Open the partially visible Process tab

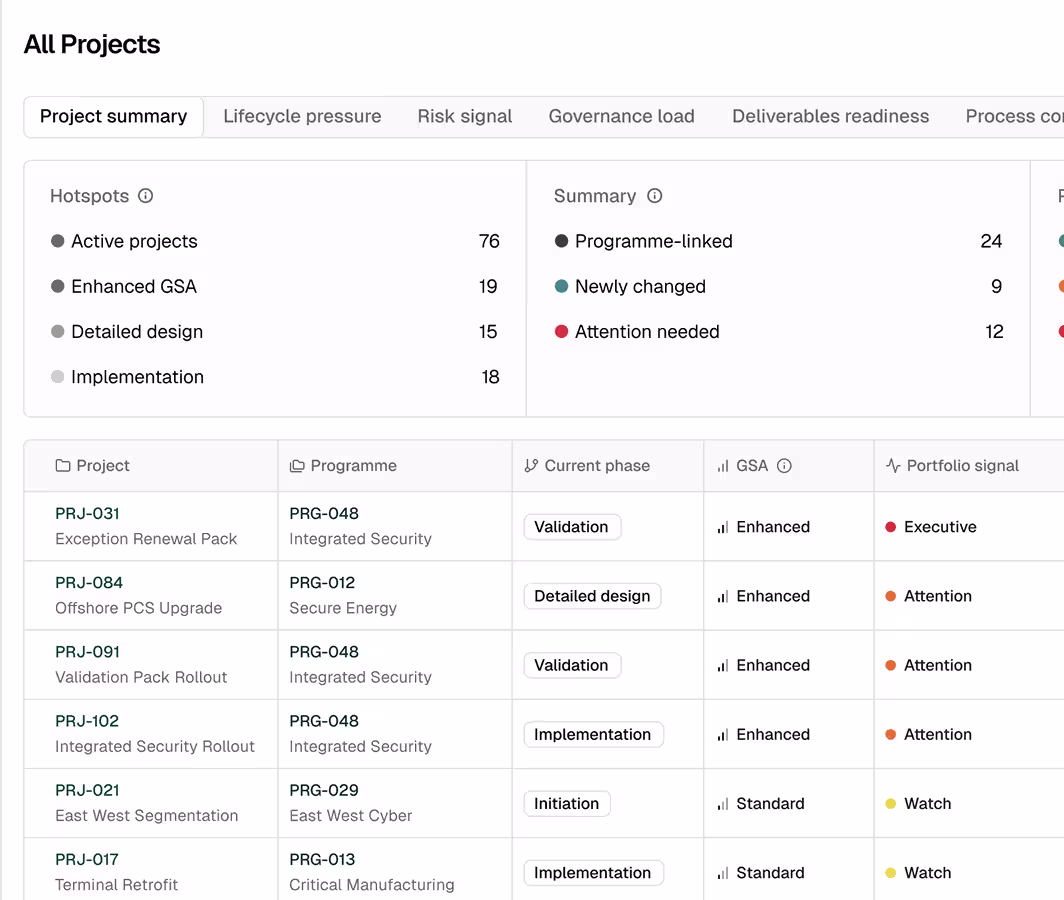[x=1014, y=117]
